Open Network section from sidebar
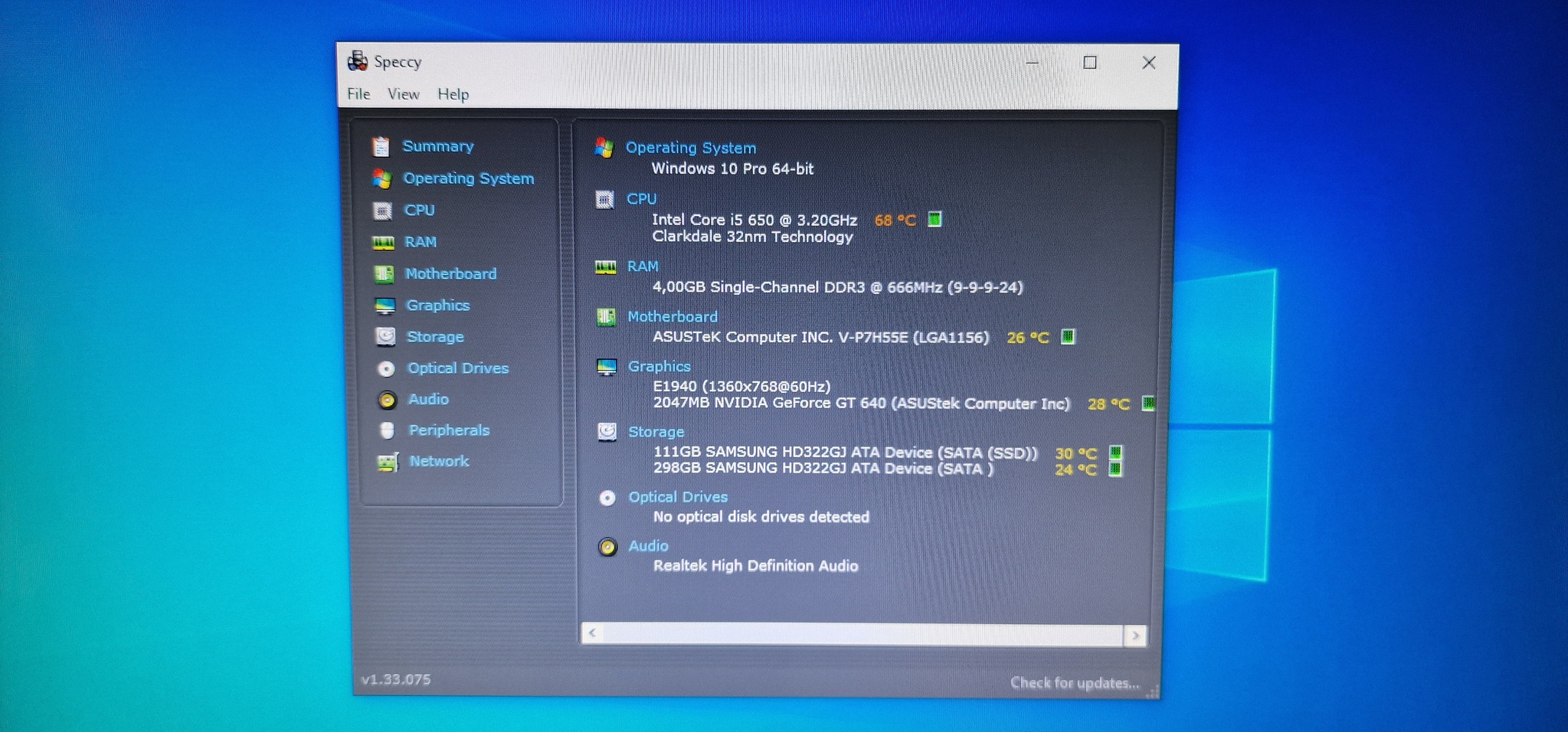Image resolution: width=1568 pixels, height=732 pixels. pos(439,461)
